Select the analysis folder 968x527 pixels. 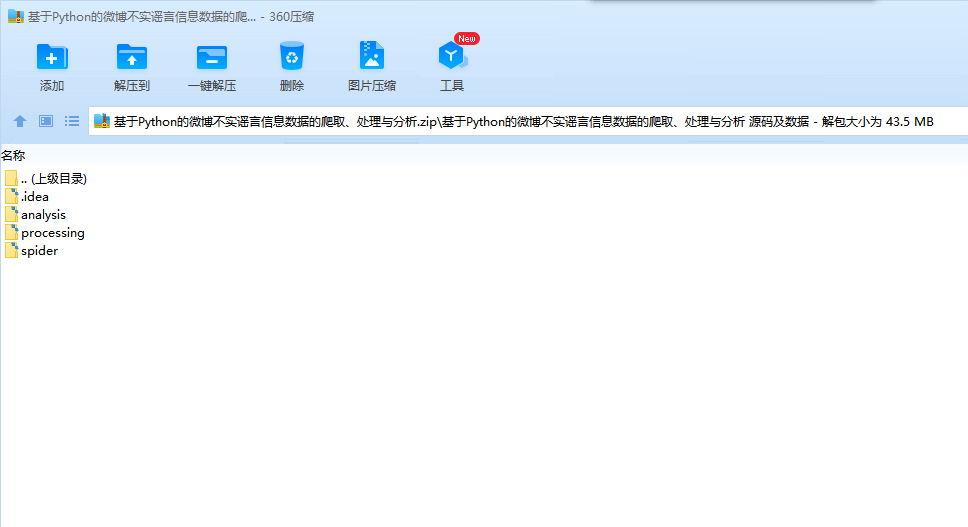click(35, 215)
